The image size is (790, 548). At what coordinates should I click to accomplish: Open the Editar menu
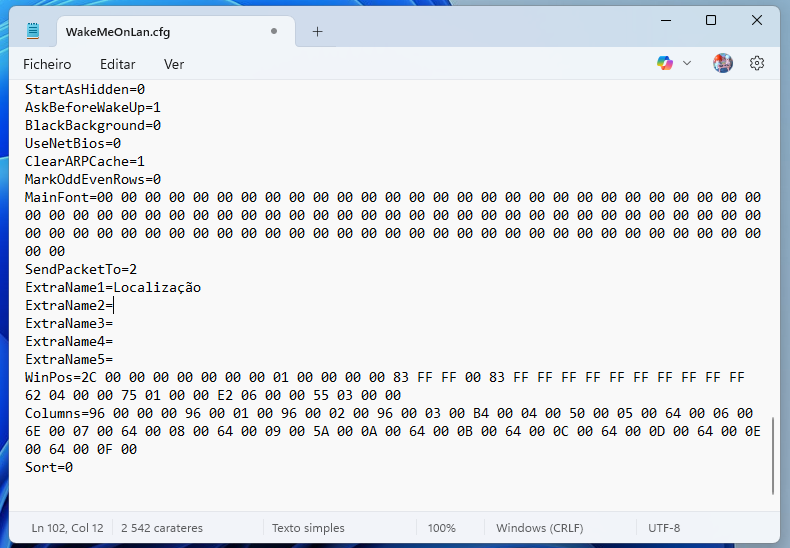117,64
